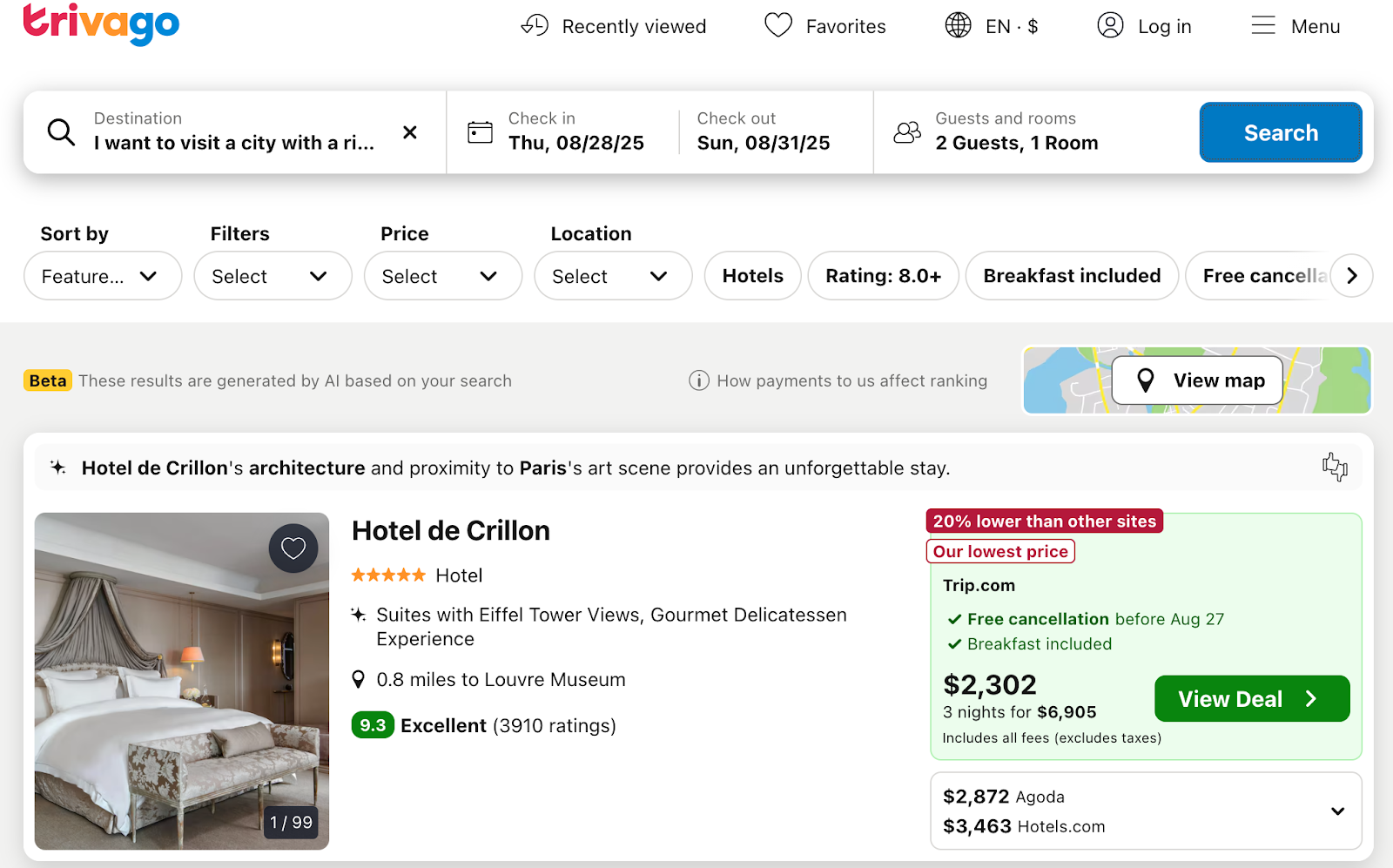Open Recently viewed history
The height and width of the screenshot is (868, 1393).
tap(614, 26)
